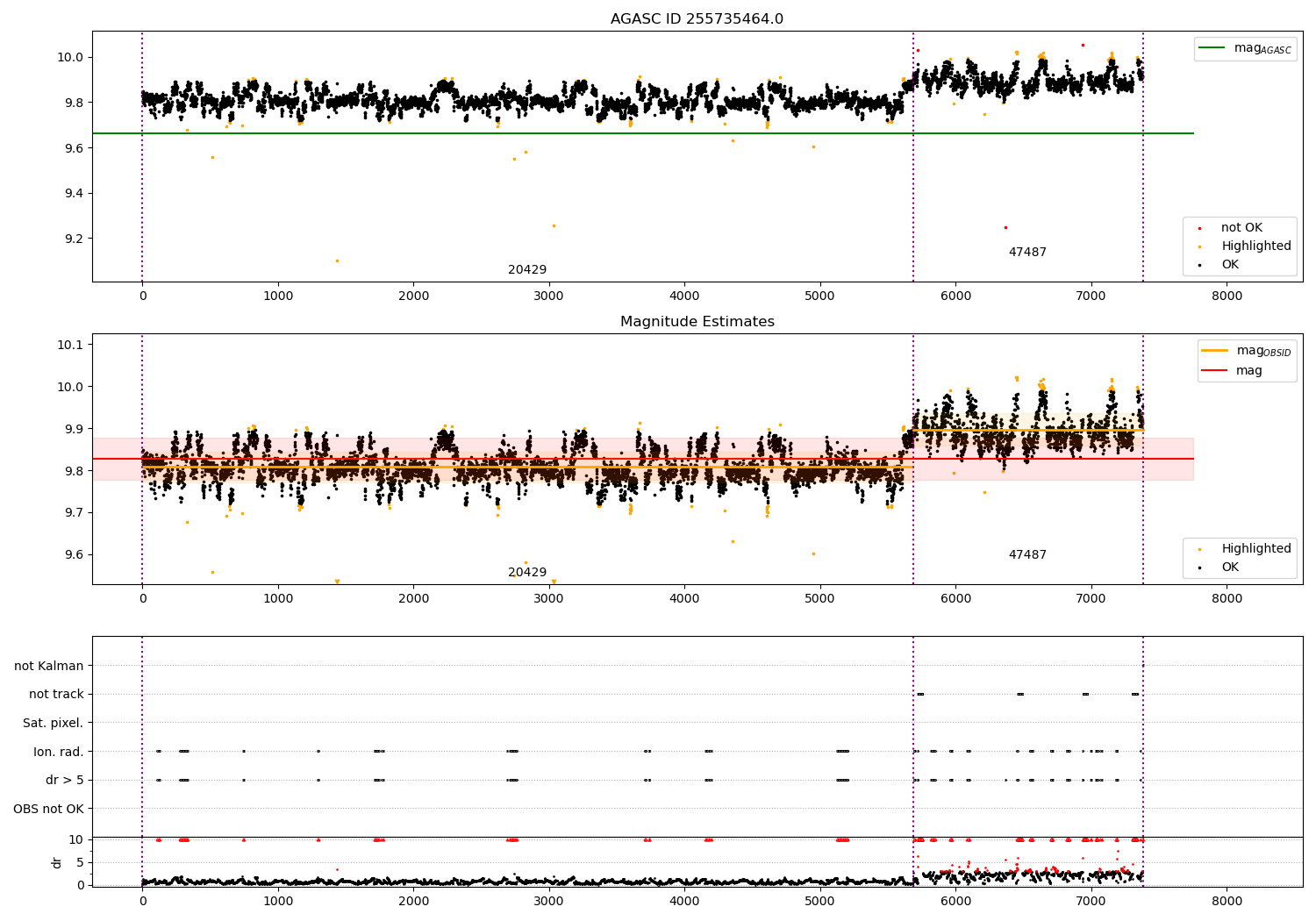Image resolution: width=1316 pixels, height=921 pixels.
Task: Click the "20429" annotation in the middle plot
Action: tap(526, 573)
